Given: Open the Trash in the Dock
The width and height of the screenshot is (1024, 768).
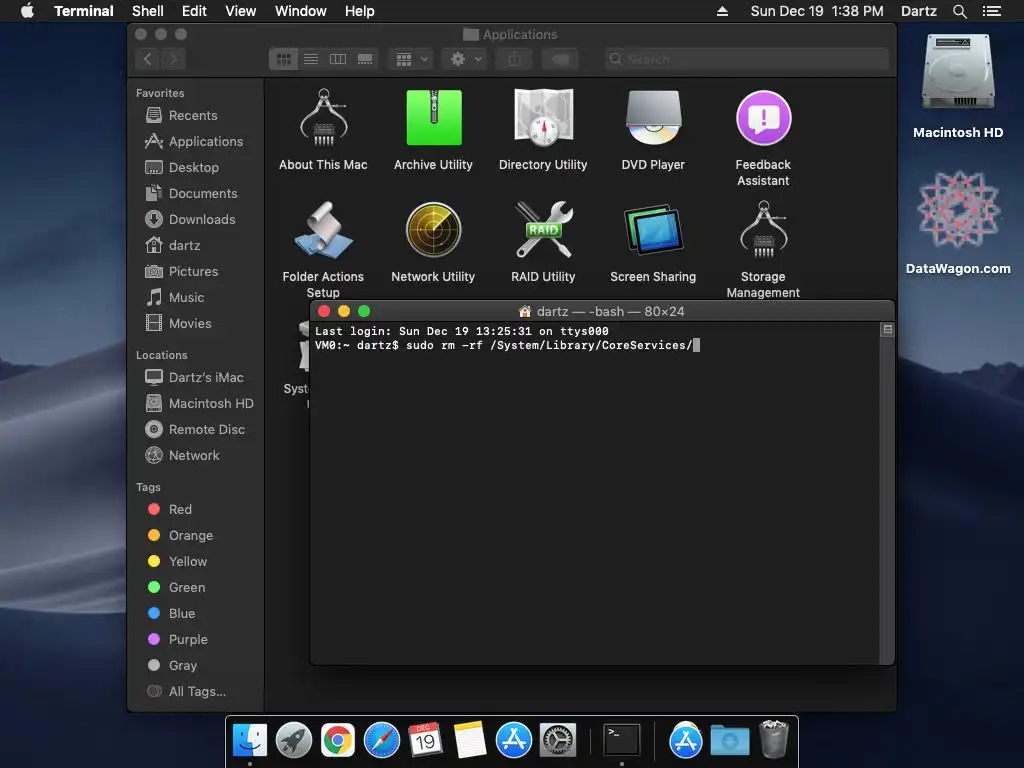Looking at the screenshot, I should pyautogui.click(x=774, y=739).
